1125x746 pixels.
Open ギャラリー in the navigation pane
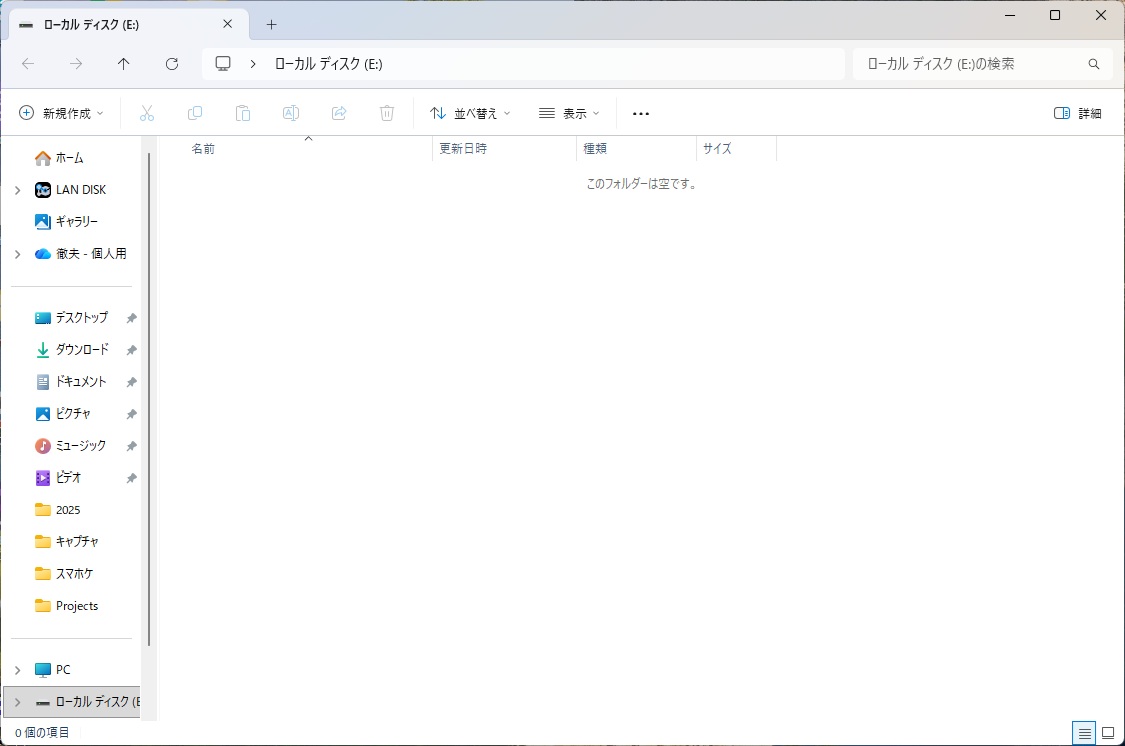(x=76, y=222)
